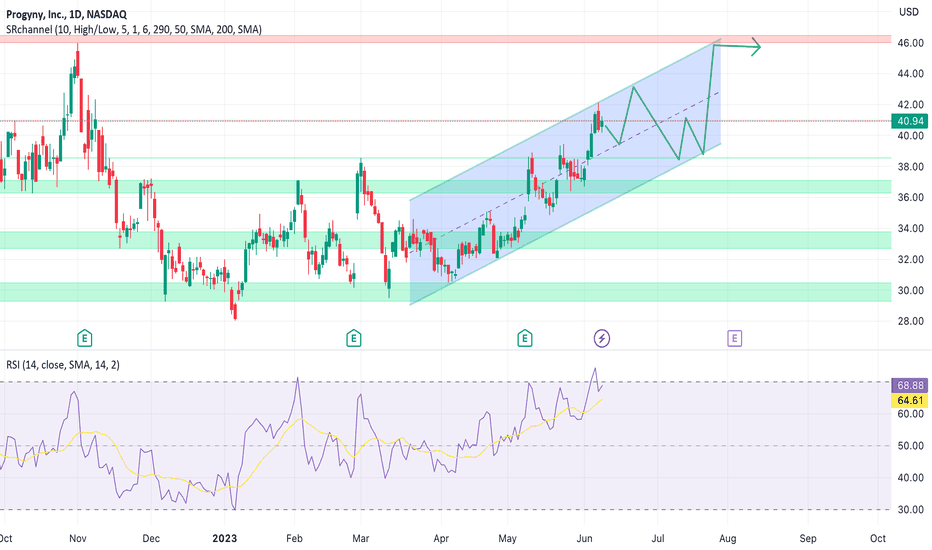Click the Oct label following Sep
This screenshot has height=550, width=932.
tap(878, 538)
